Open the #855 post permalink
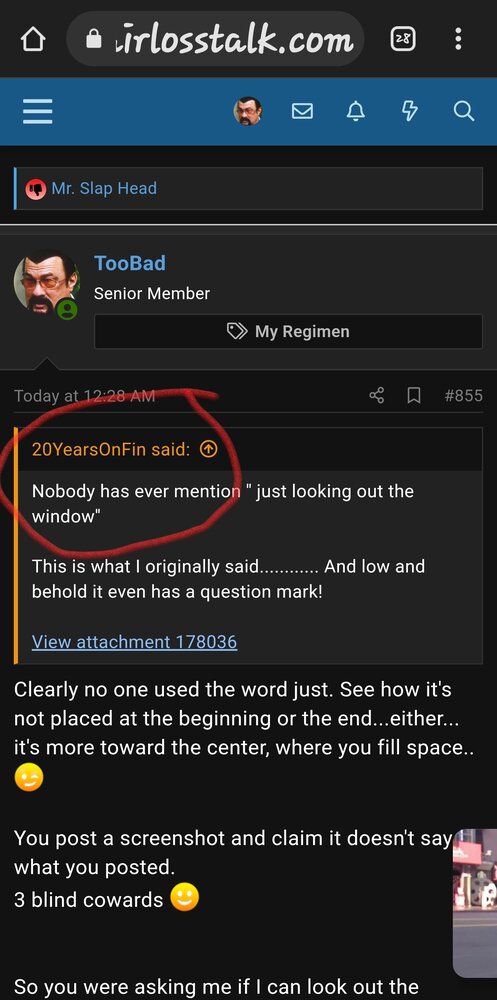Screen dimensions: 497x1000 (464, 395)
